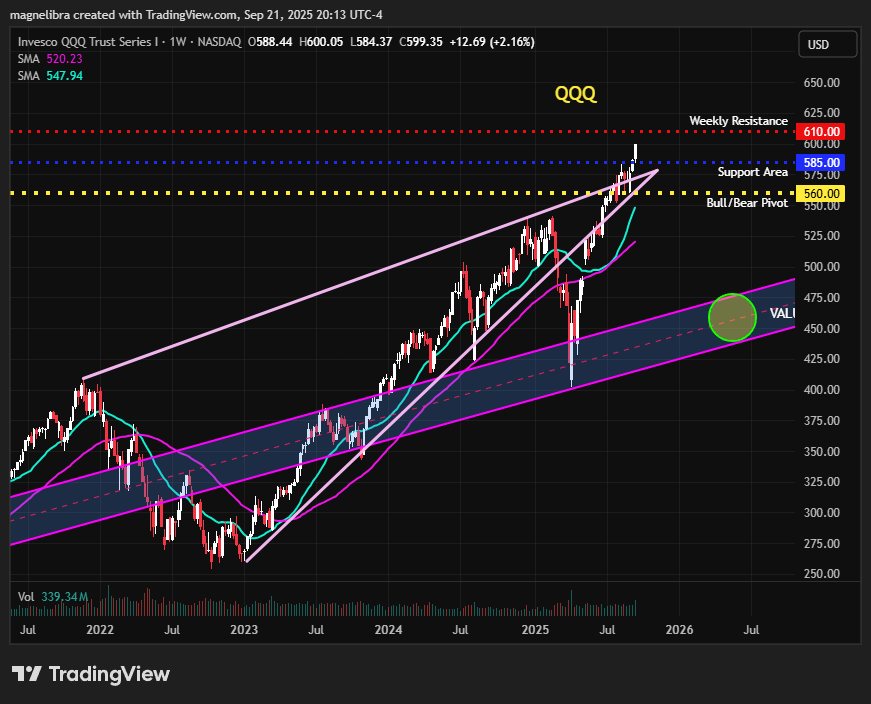Click the 400.00 price axis value
871x704 pixels.
click(x=822, y=390)
